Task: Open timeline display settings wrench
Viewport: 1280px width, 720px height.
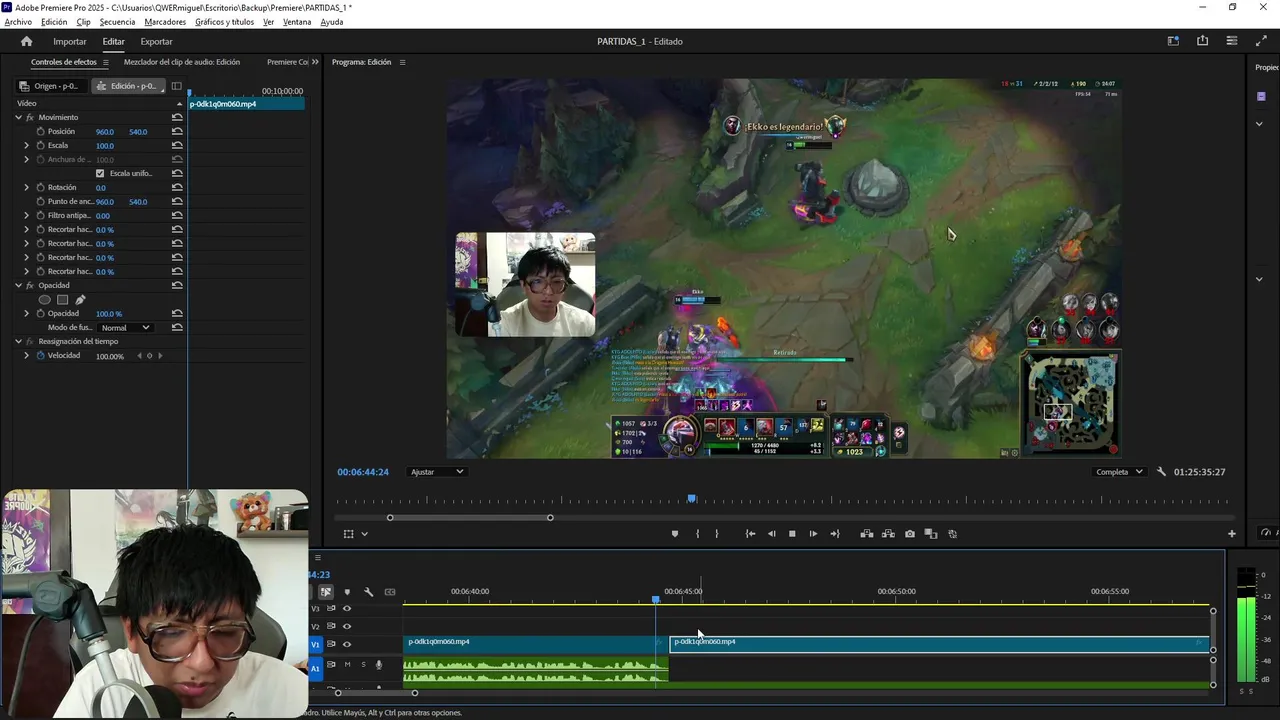Action: [x=368, y=592]
